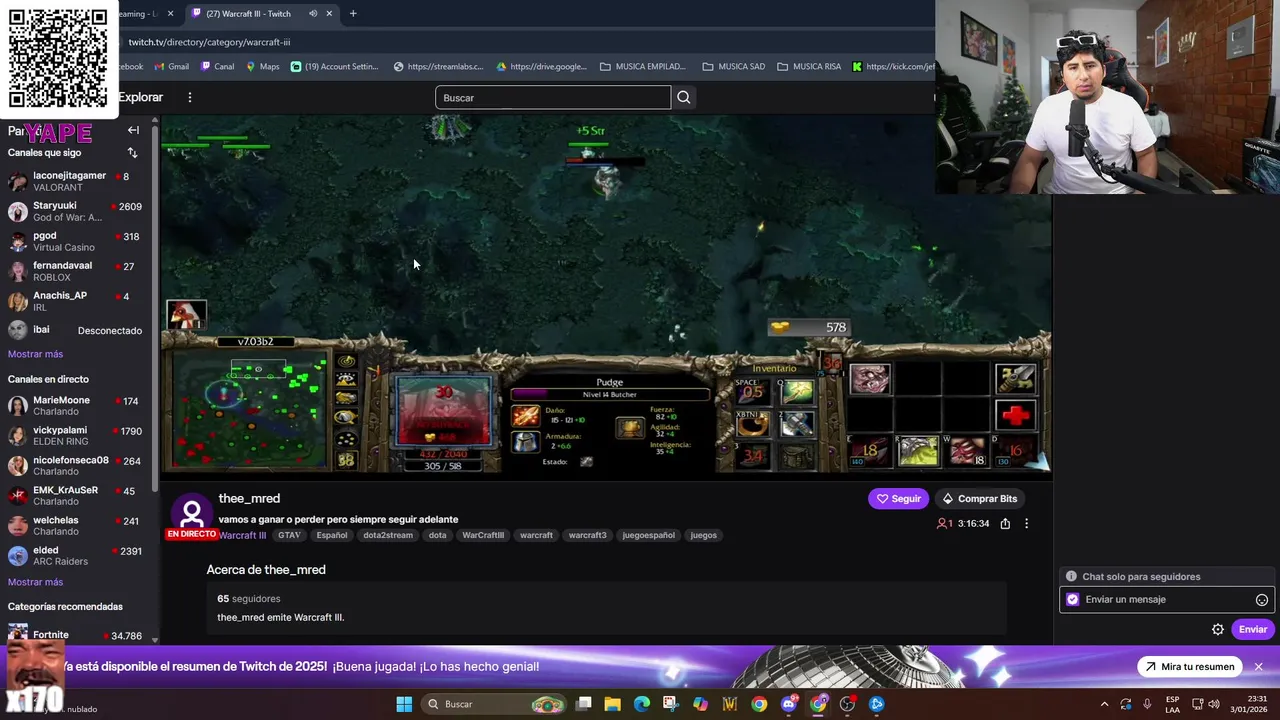
Task: Open File Explorer from the taskbar
Action: (x=612, y=704)
